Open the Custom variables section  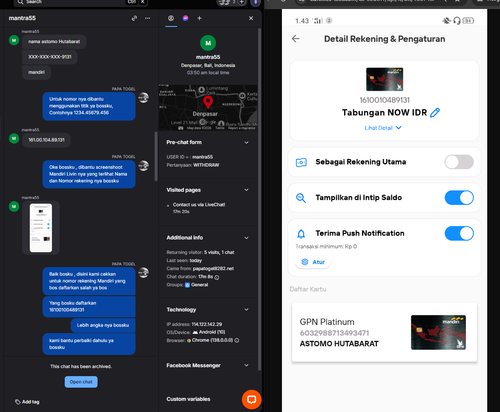pos(188,399)
